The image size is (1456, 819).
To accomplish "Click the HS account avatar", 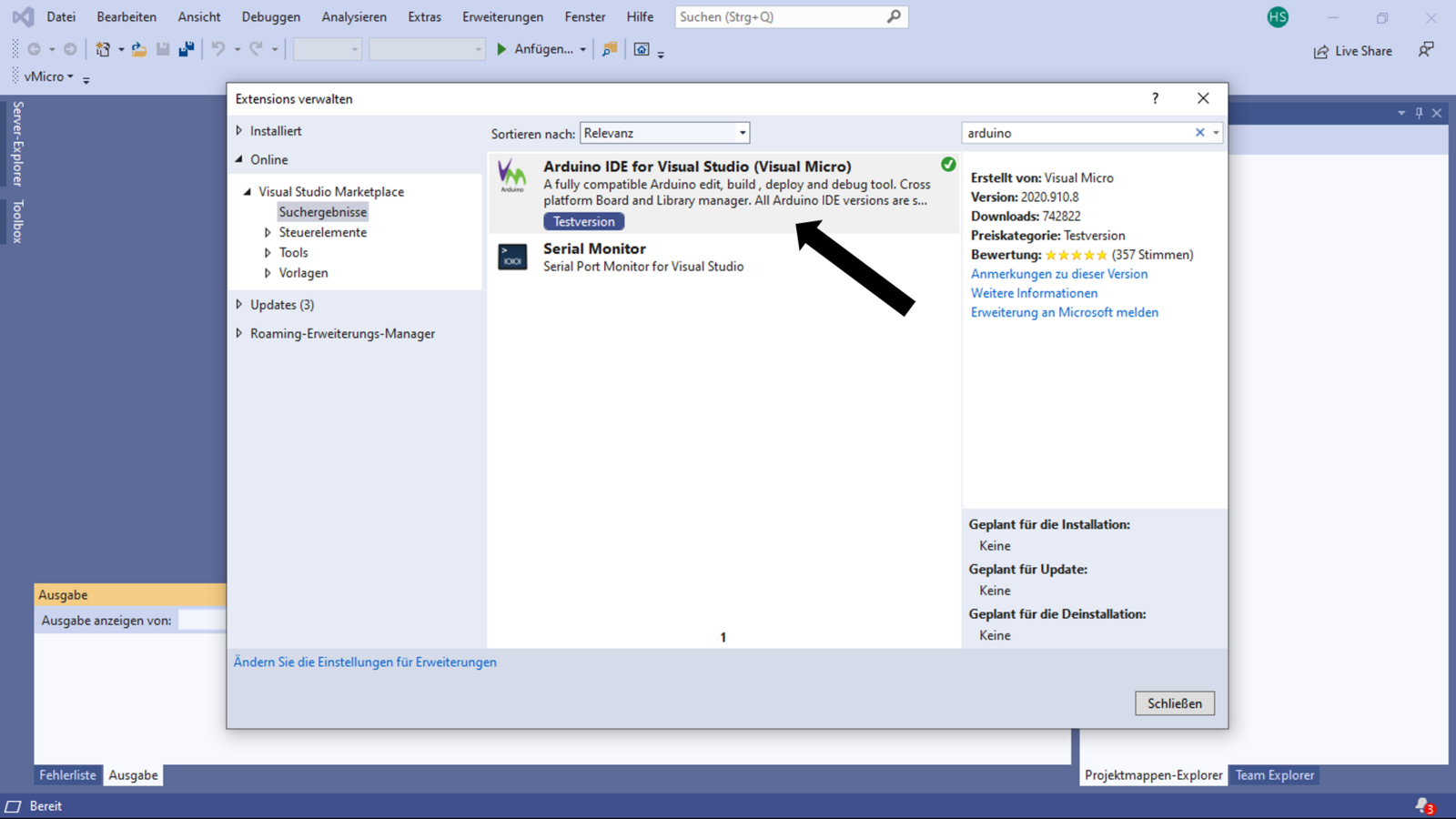I will pyautogui.click(x=1278, y=17).
